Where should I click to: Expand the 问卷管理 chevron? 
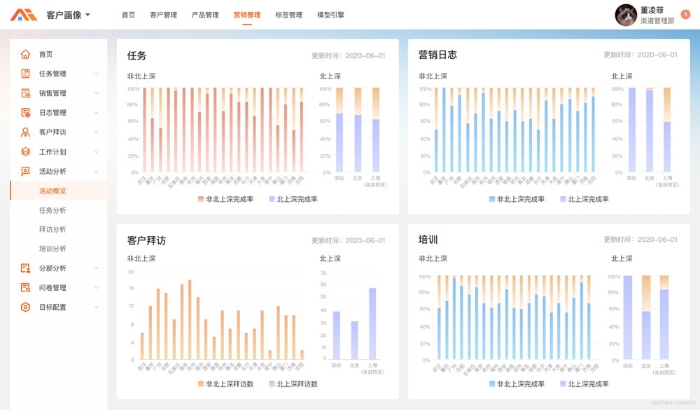(x=96, y=288)
